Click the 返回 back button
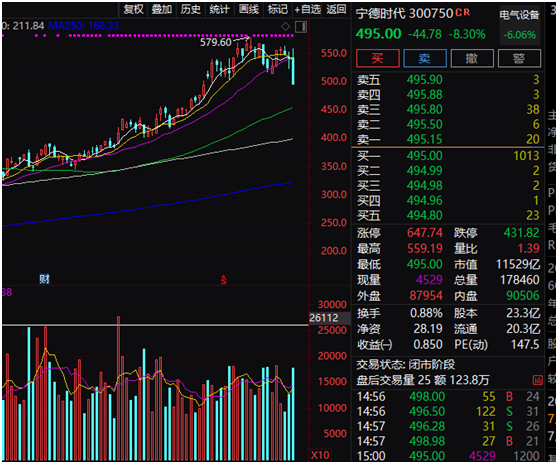The image size is (558, 464). (336, 9)
